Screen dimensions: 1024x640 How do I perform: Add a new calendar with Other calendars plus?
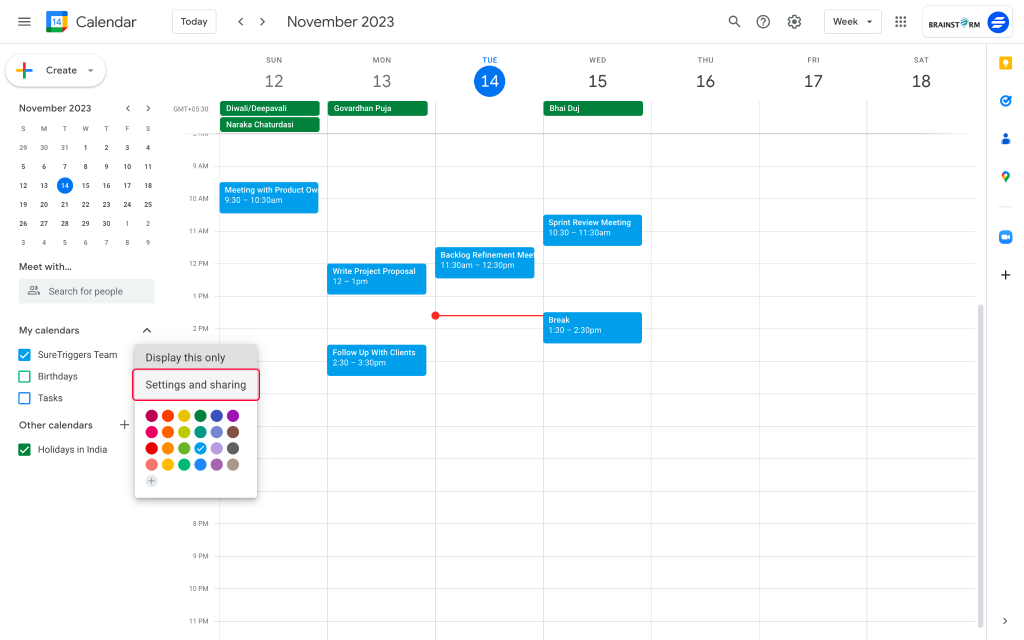[x=124, y=424]
